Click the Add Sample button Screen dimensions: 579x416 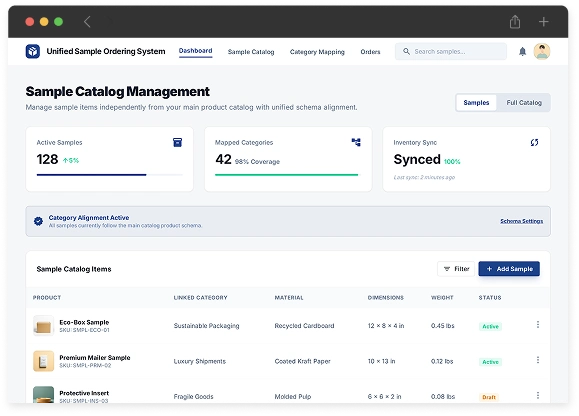coord(509,269)
